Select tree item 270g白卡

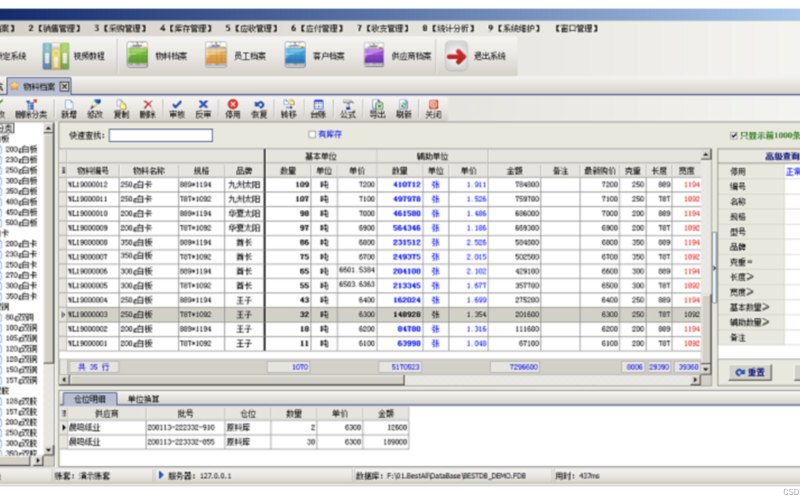click(x=21, y=275)
